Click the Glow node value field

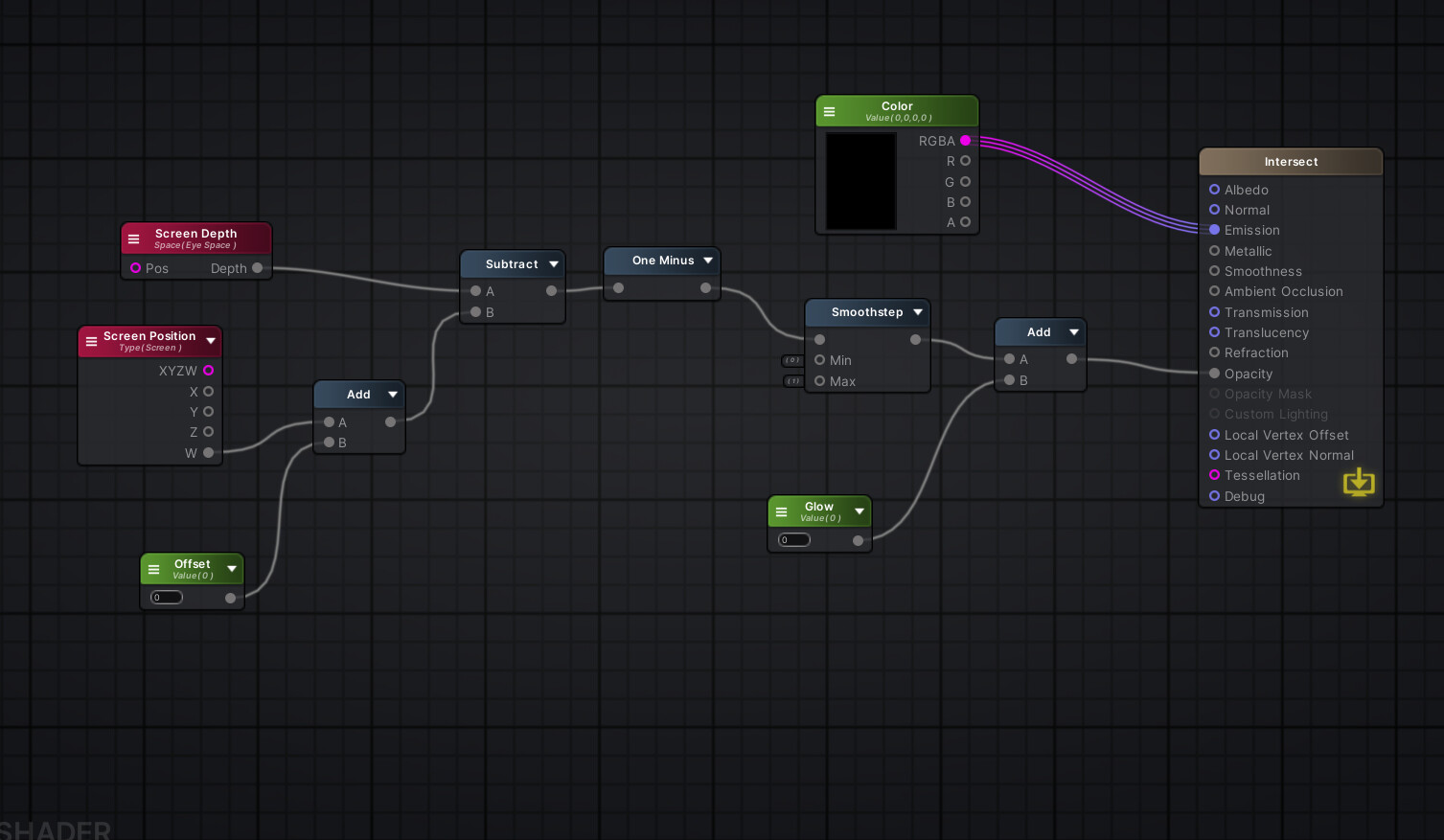click(x=794, y=540)
